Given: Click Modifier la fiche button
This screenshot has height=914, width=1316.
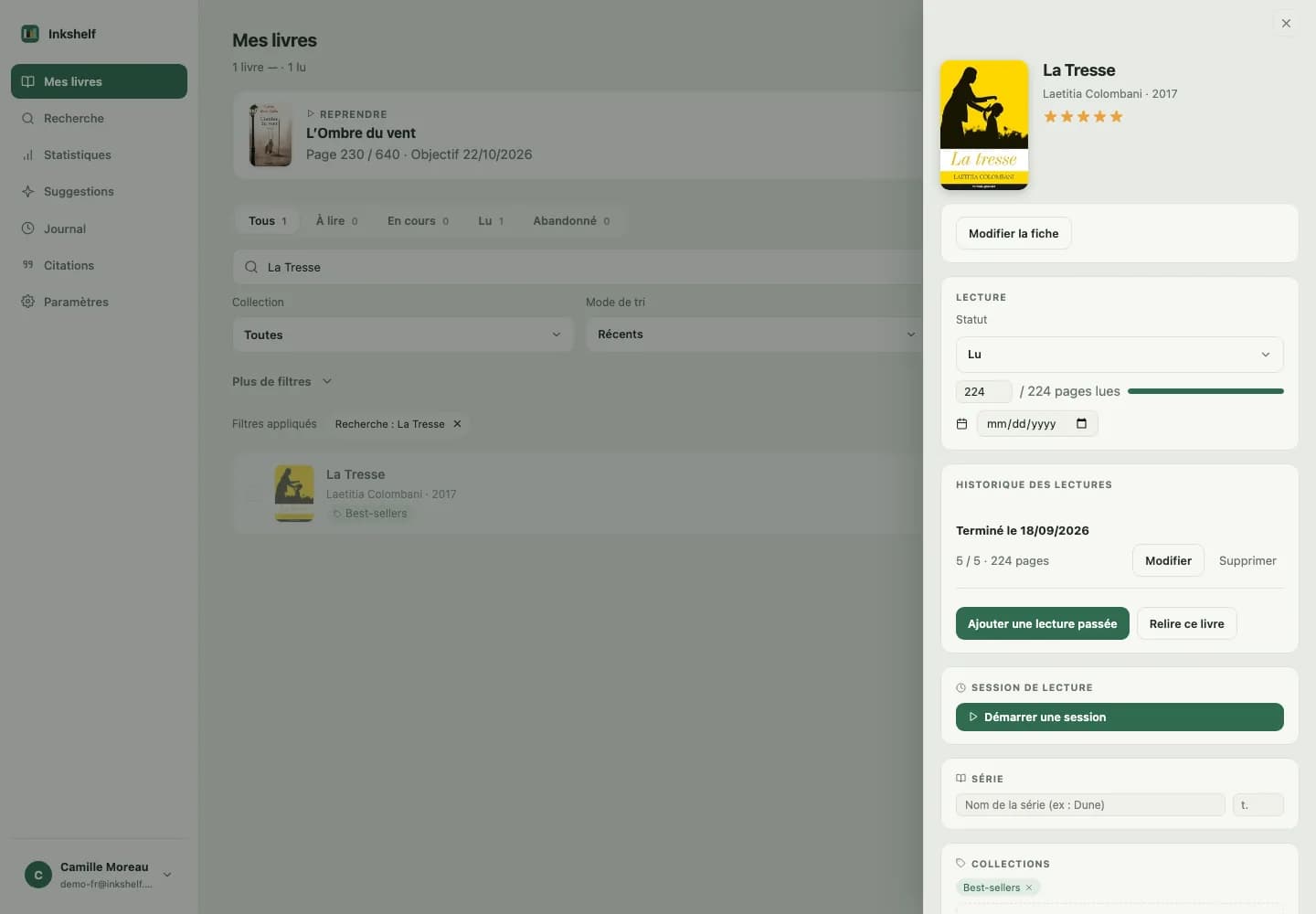Looking at the screenshot, I should tap(1014, 233).
